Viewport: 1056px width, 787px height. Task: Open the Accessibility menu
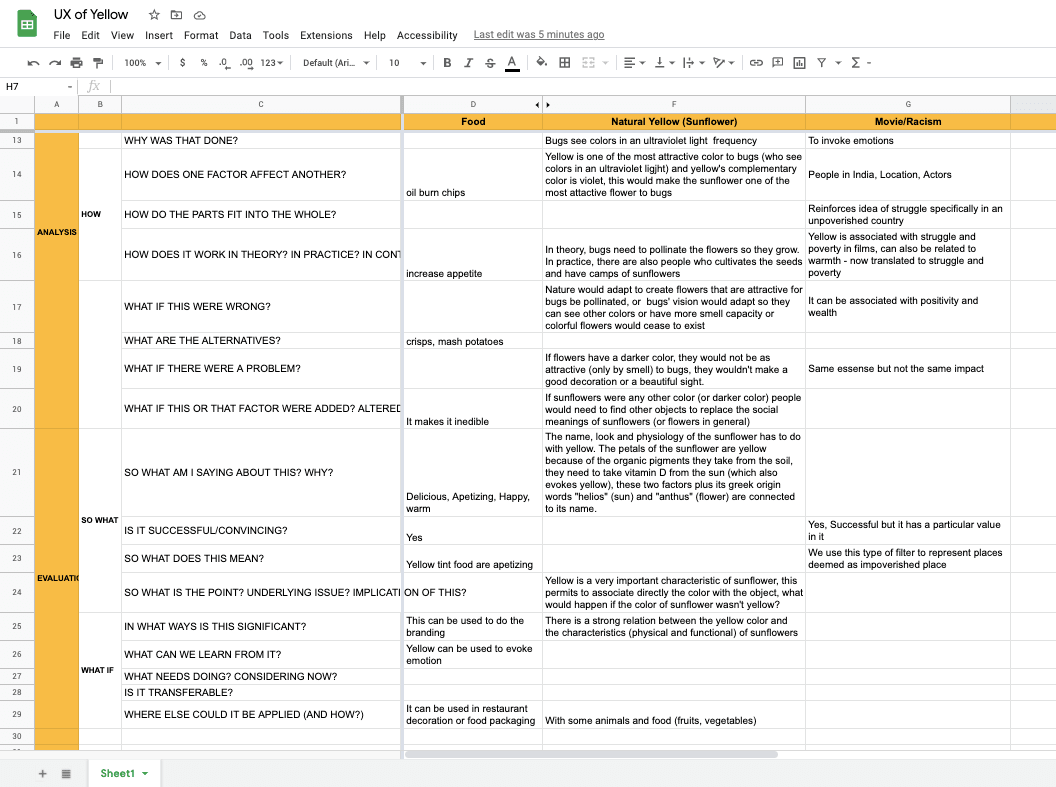pyautogui.click(x=427, y=35)
